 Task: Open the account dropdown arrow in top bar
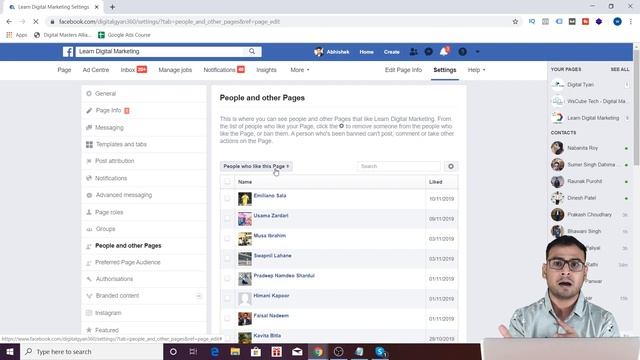[x=478, y=52]
